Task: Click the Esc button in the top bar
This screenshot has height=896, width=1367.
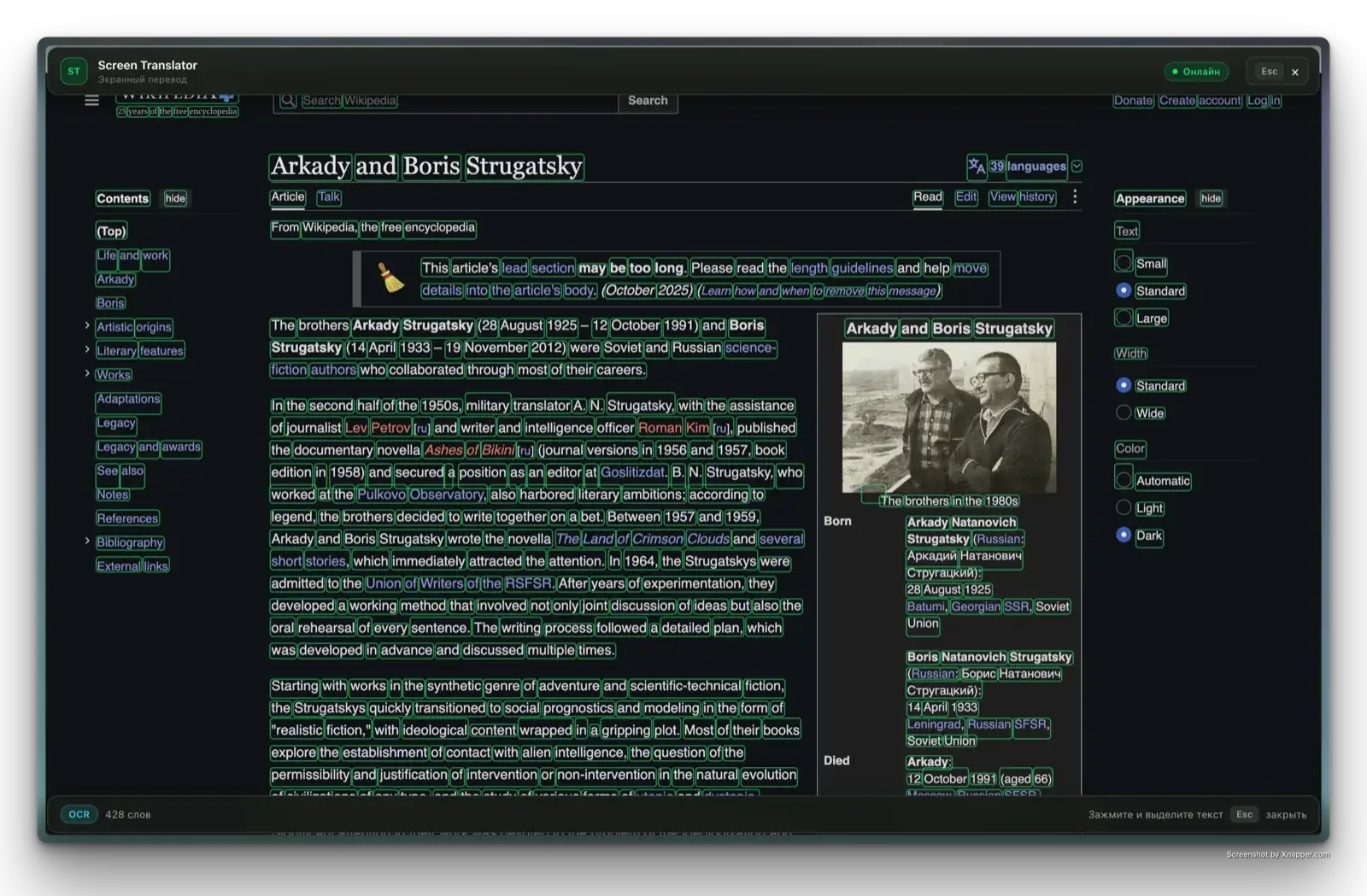Action: pos(1269,72)
